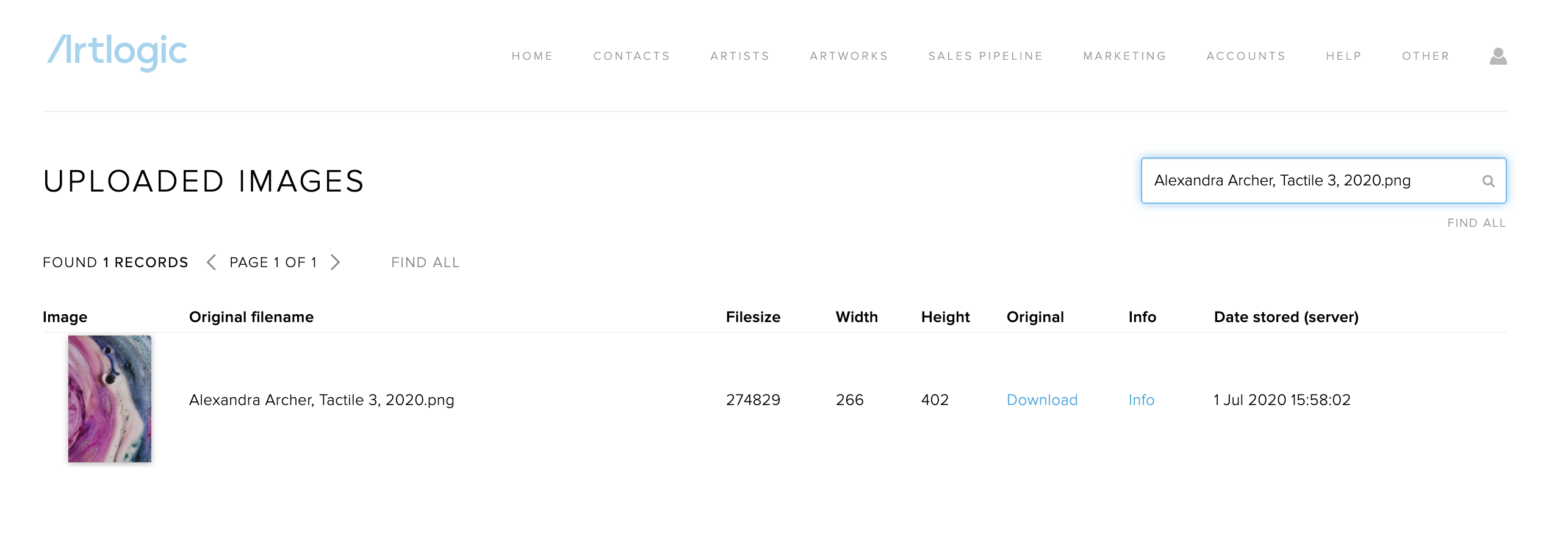
Task: Click the Date stored (server) header
Action: pos(1286,317)
